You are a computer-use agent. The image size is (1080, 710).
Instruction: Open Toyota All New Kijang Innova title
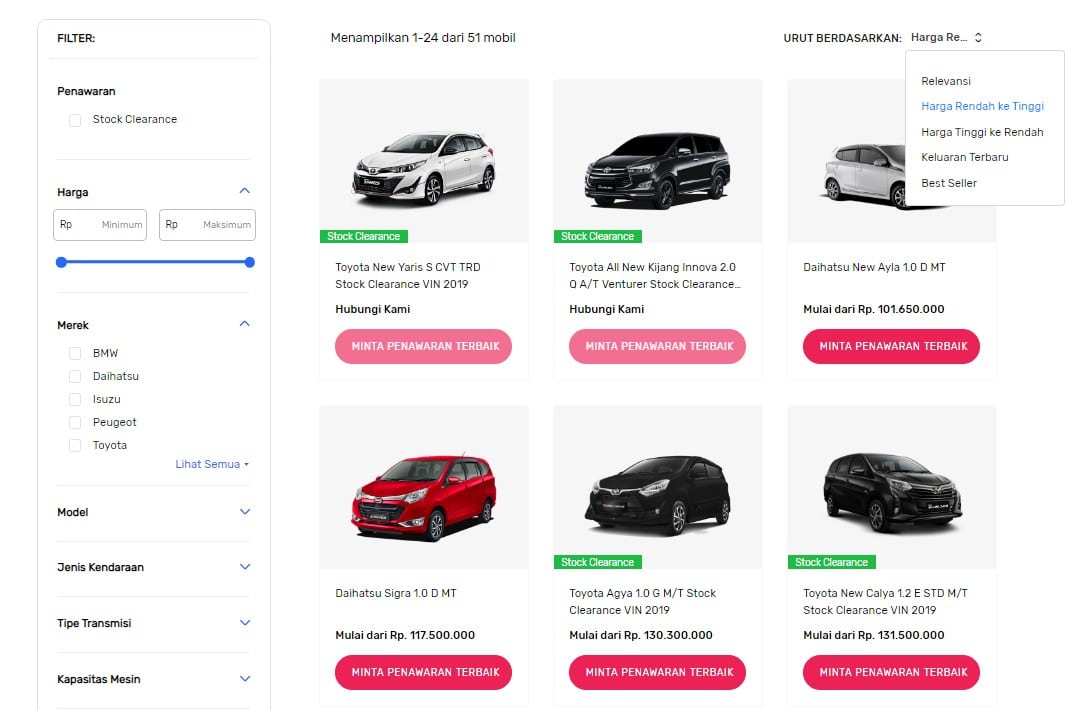[x=654, y=275]
